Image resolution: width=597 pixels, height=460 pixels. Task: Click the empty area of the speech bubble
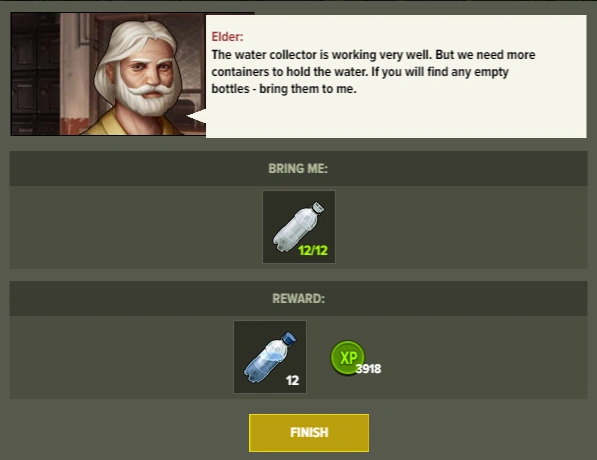(x=396, y=116)
